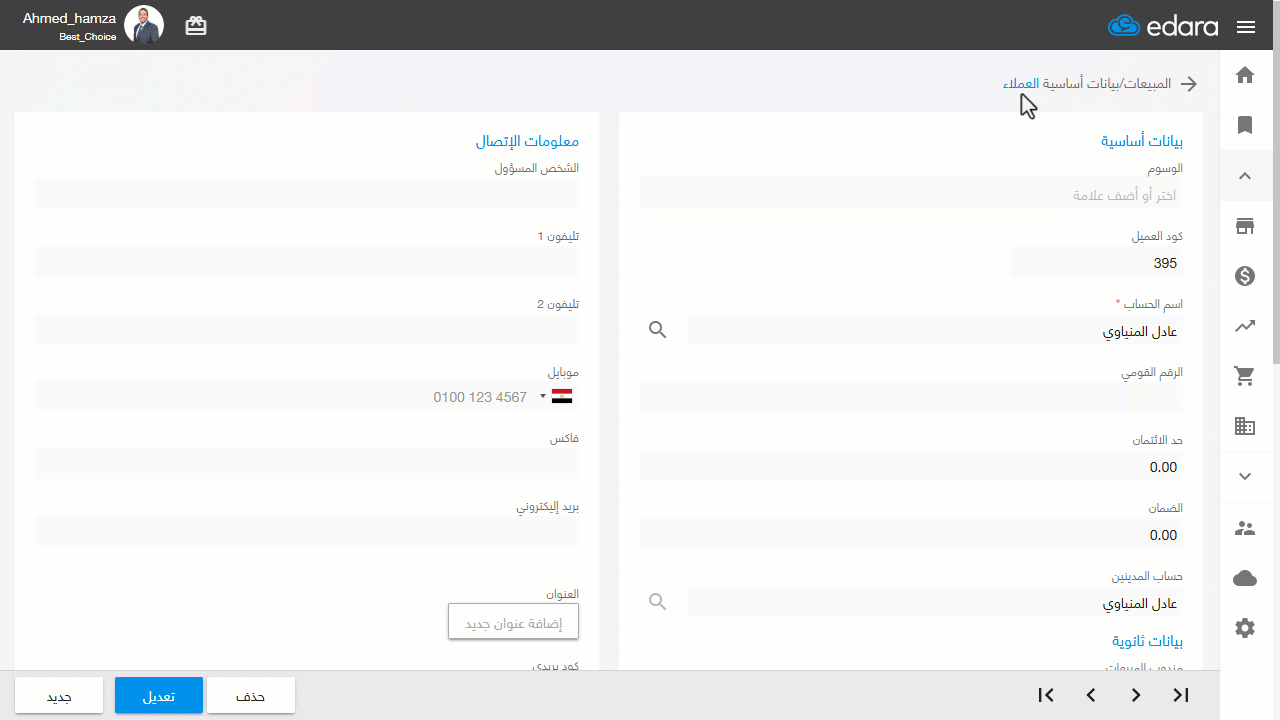Click the edara logo
Image resolution: width=1280 pixels, height=720 pixels.
coord(1163,26)
